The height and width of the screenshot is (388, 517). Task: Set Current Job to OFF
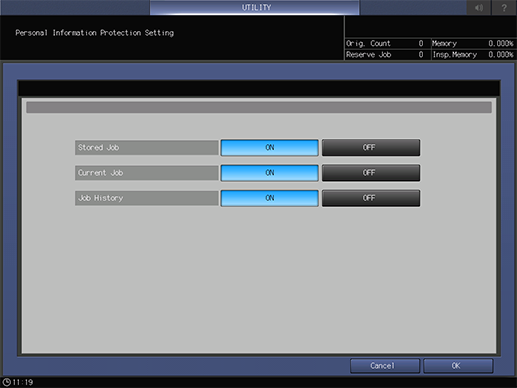tap(371, 173)
